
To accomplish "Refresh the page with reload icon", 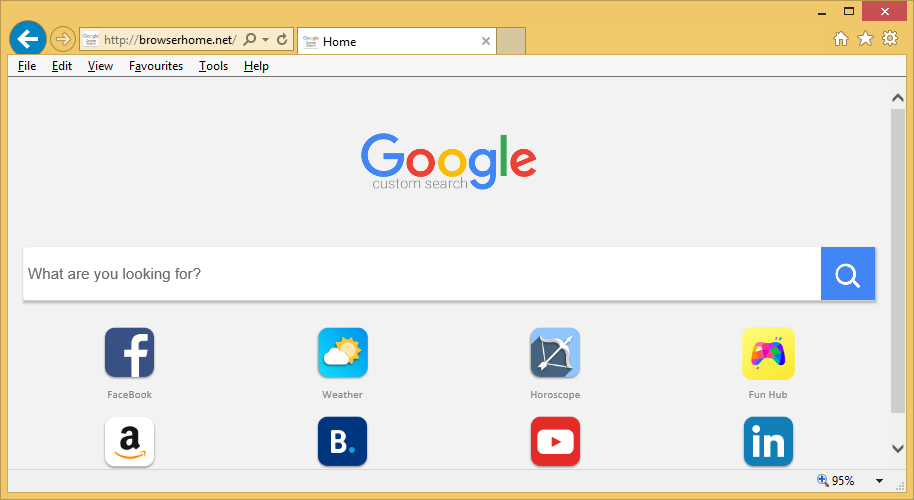I will pos(282,39).
